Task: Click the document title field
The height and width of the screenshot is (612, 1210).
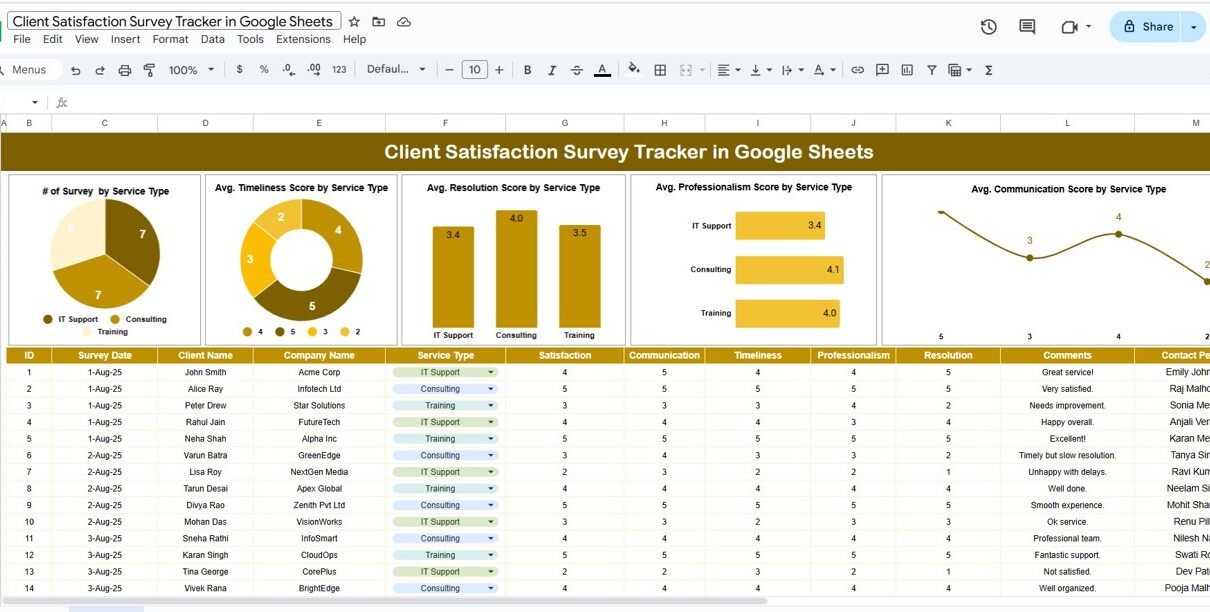Action: tap(174, 21)
